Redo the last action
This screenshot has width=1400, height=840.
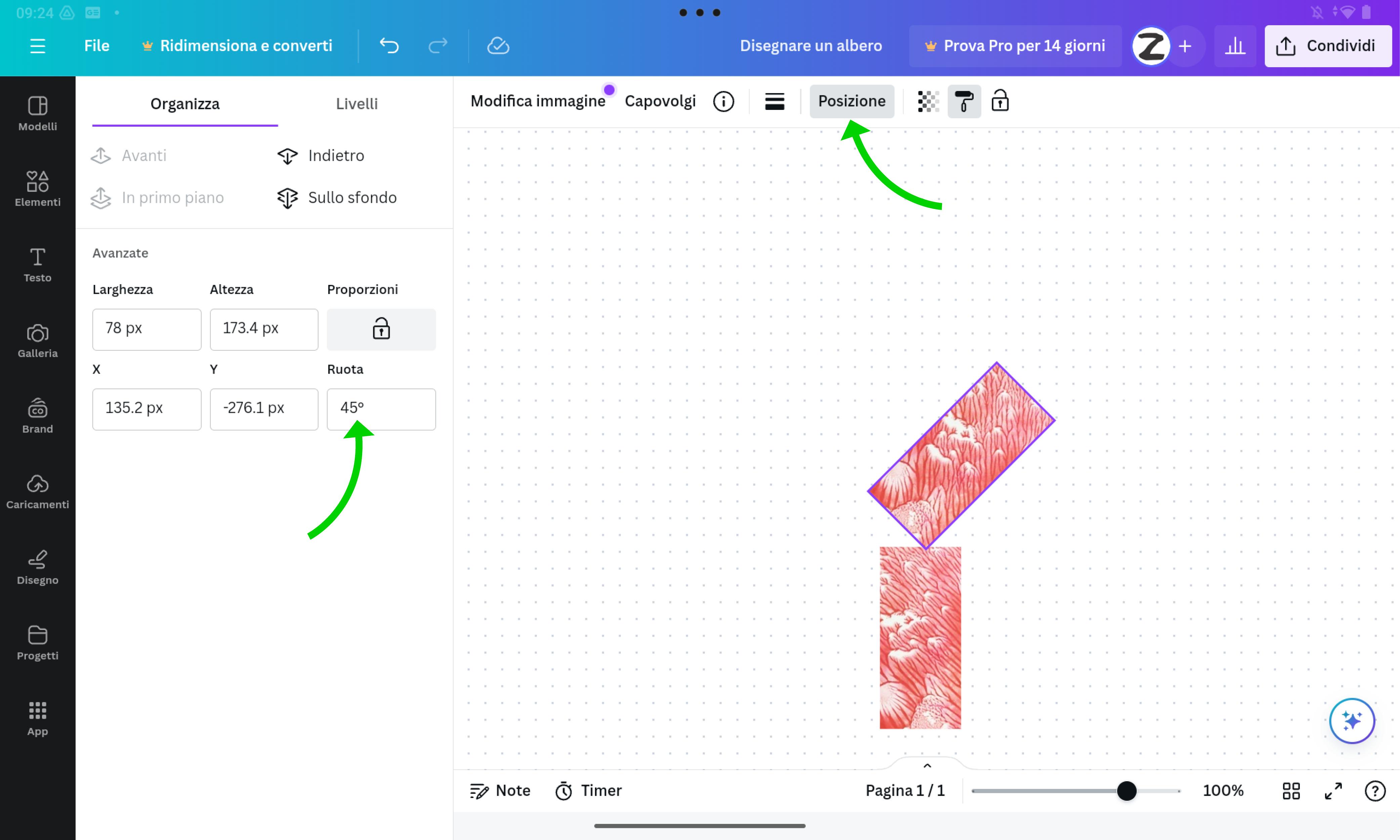point(437,46)
